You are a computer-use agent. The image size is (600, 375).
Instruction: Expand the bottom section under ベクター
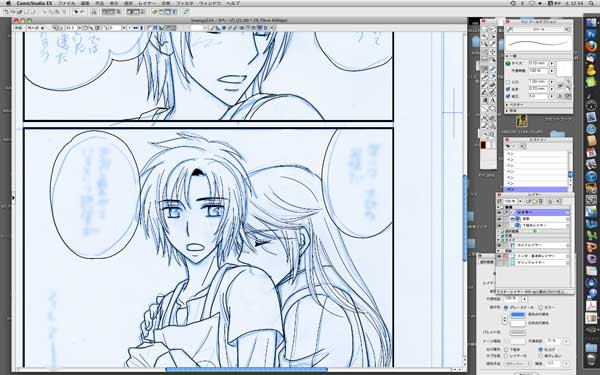pos(507,111)
